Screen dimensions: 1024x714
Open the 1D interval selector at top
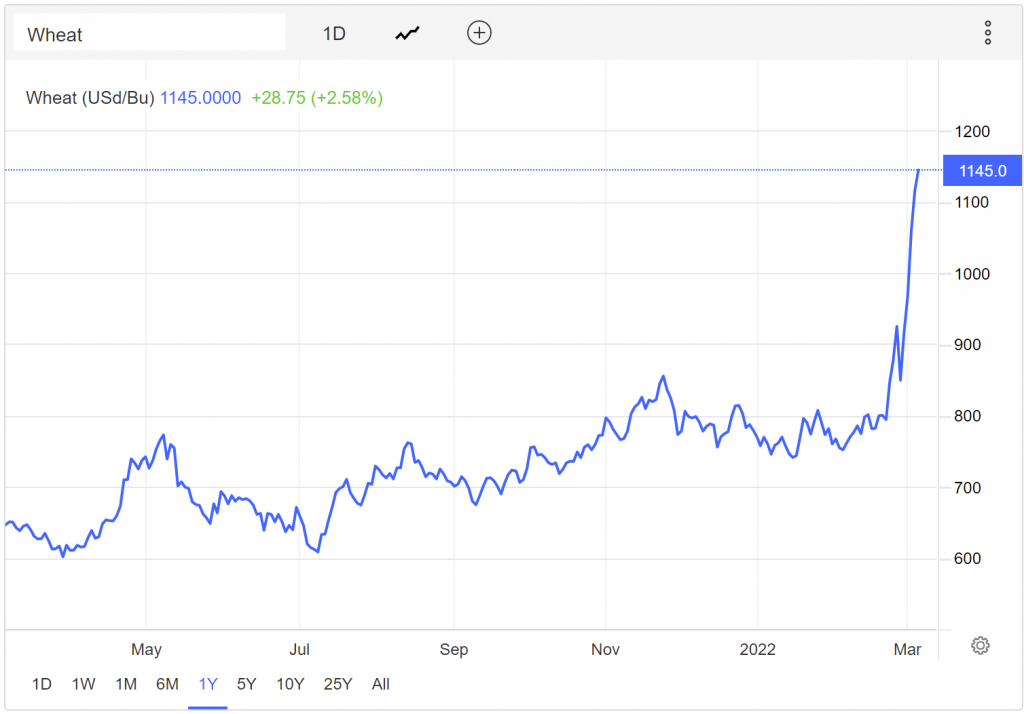(x=334, y=33)
